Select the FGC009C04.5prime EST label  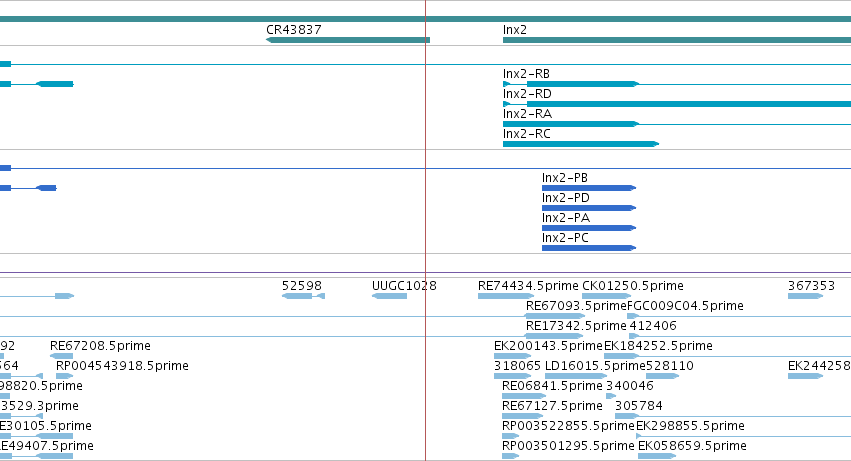[685, 306]
